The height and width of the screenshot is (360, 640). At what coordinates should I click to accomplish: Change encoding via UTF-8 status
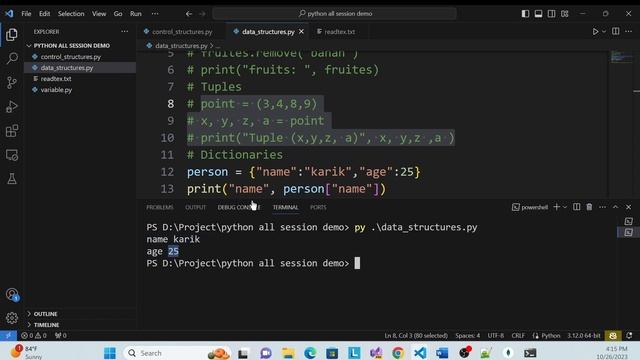pyautogui.click(x=496, y=336)
